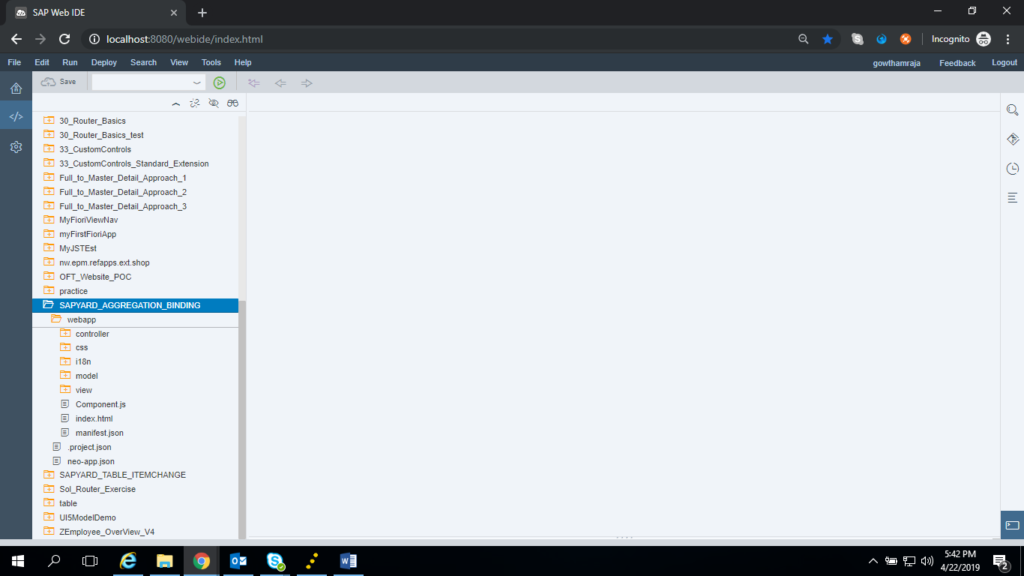Screen dimensions: 1024x576
Task: Open Word from the taskbar
Action: coord(348,561)
